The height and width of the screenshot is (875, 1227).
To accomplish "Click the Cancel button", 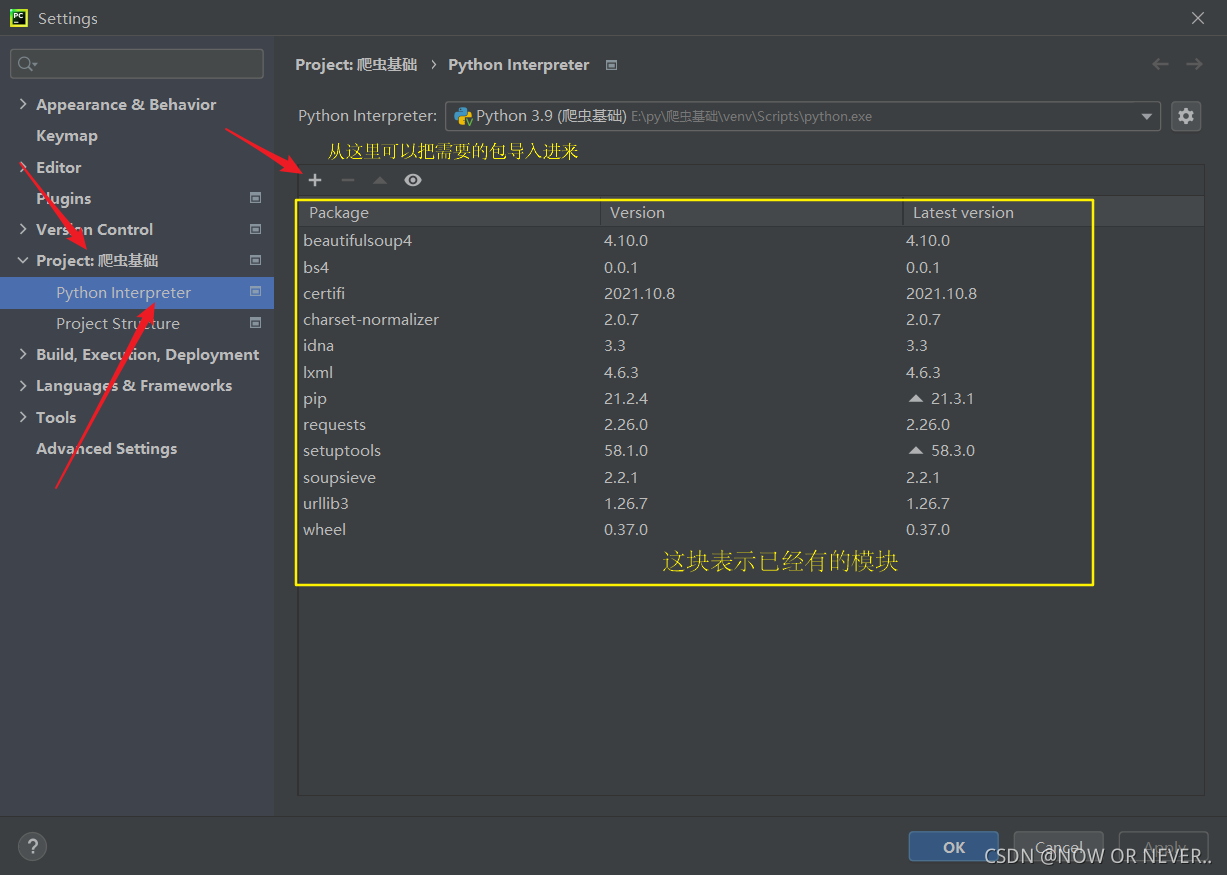I will click(1058, 846).
